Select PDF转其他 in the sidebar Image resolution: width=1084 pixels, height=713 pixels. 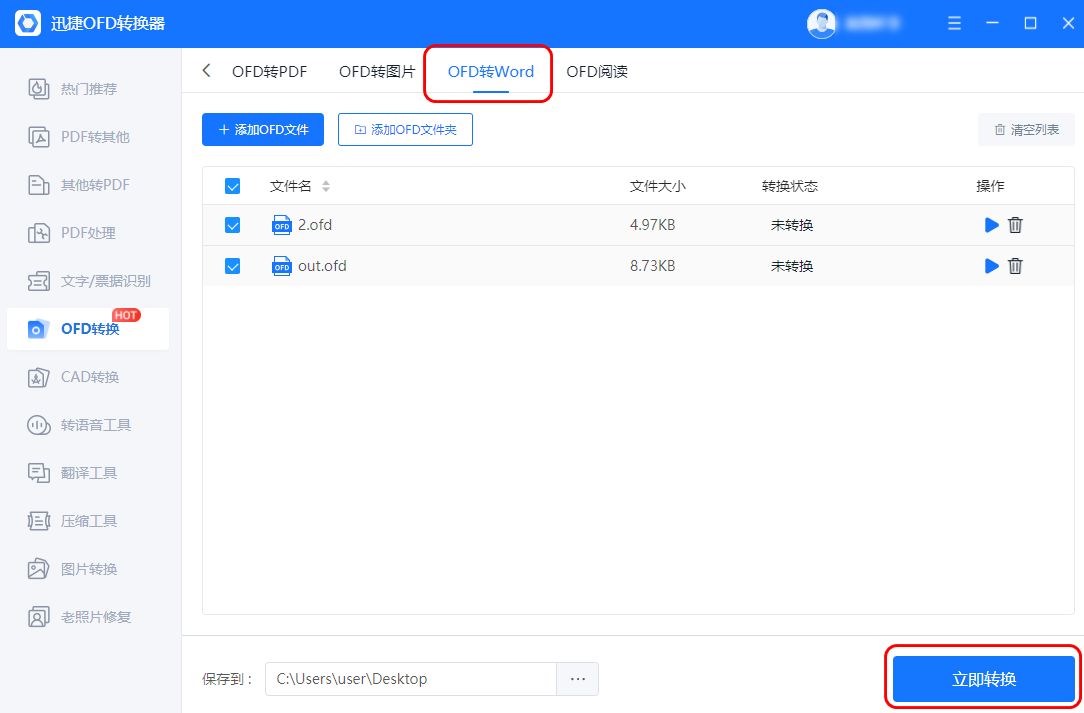pyautogui.click(x=87, y=136)
